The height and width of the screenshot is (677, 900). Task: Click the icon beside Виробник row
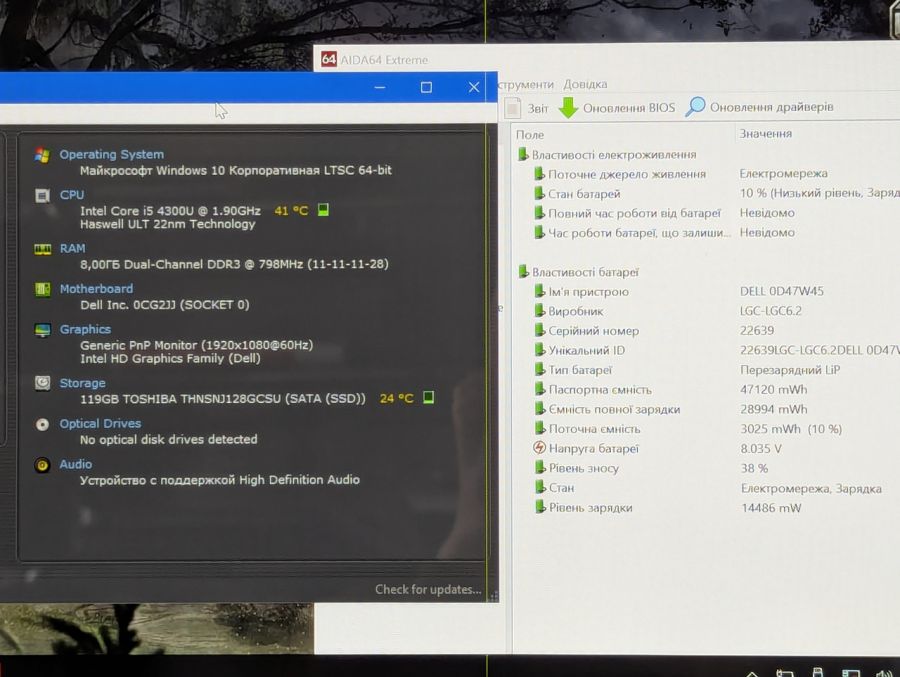pos(540,311)
